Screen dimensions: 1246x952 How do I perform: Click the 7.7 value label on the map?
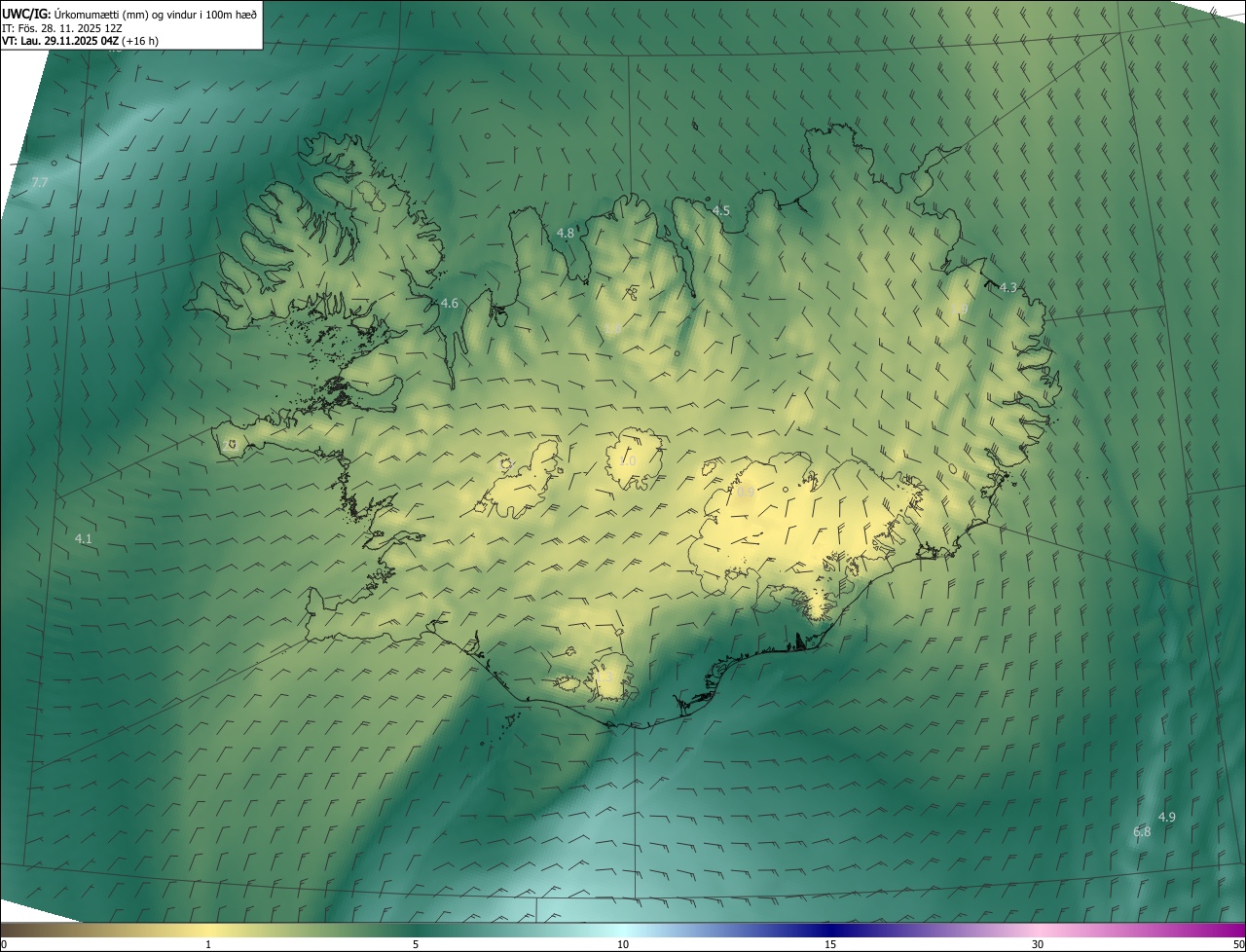[x=40, y=182]
